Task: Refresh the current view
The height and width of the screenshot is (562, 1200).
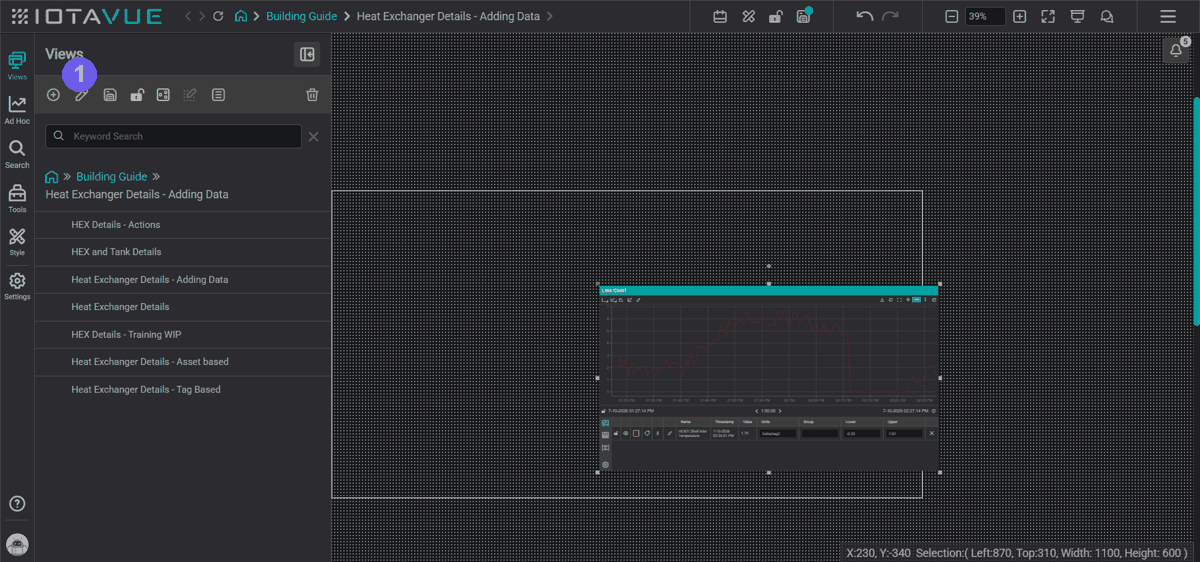Action: [x=218, y=17]
